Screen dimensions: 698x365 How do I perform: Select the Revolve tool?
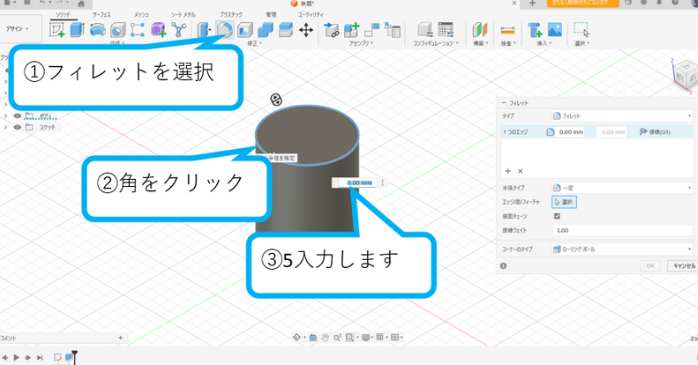tap(97, 30)
